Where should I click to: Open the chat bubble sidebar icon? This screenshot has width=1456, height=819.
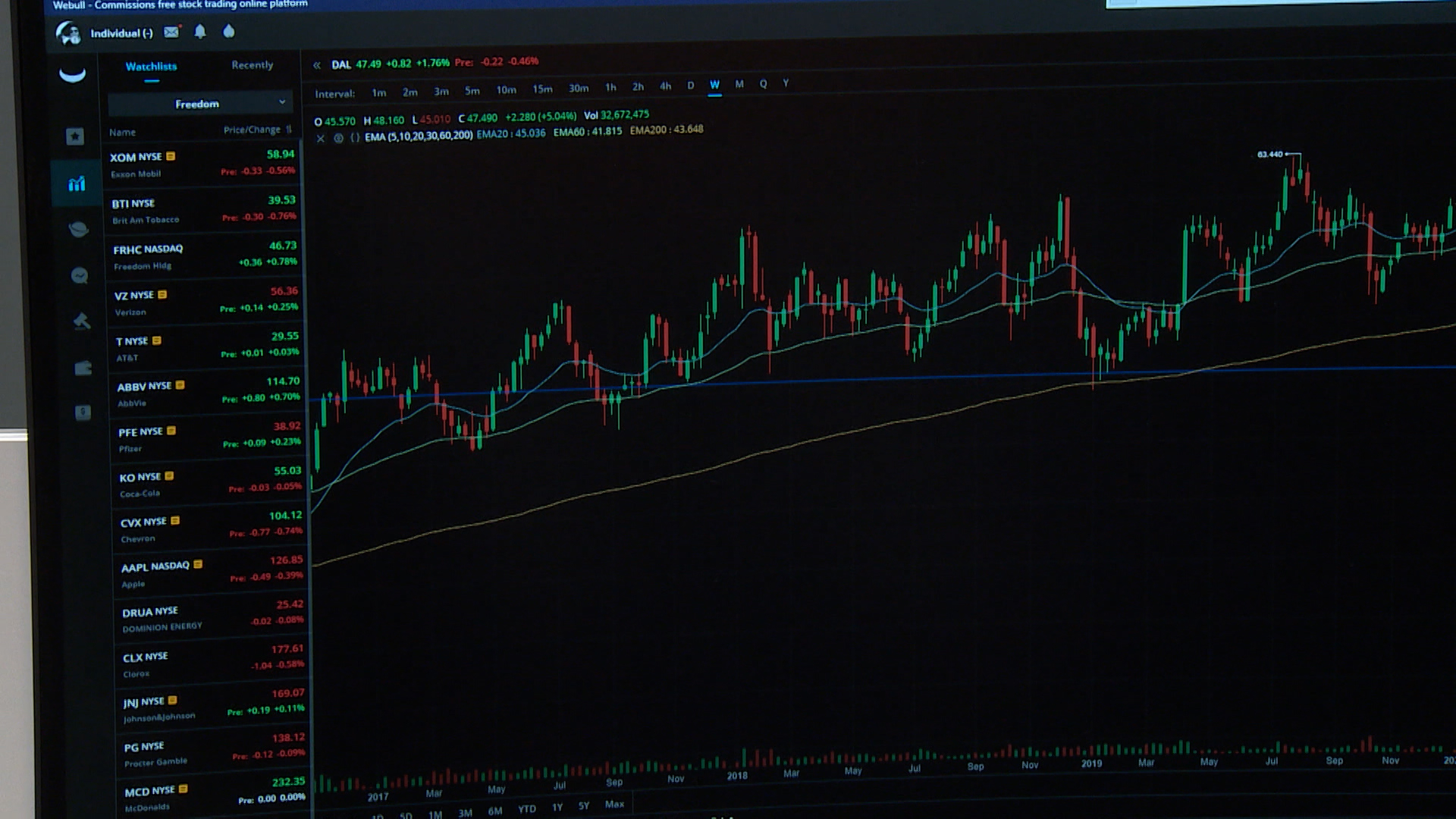[80, 275]
